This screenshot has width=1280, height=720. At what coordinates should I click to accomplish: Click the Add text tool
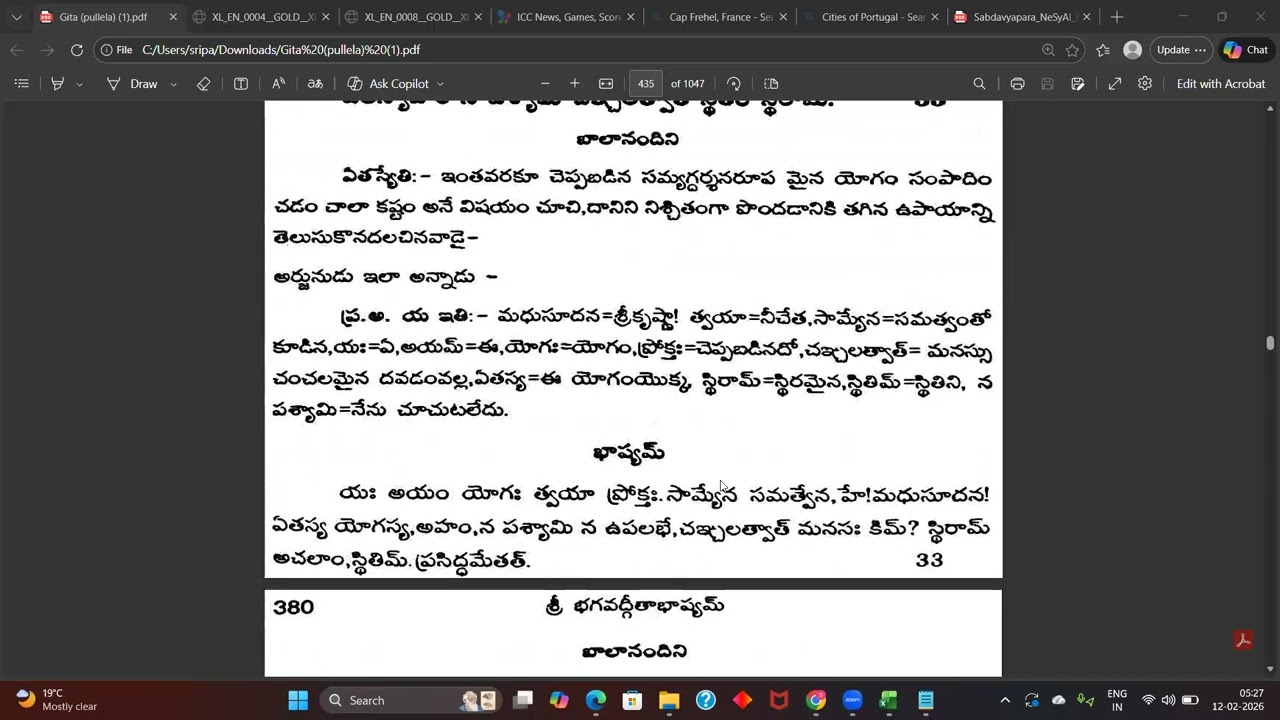[x=241, y=84]
